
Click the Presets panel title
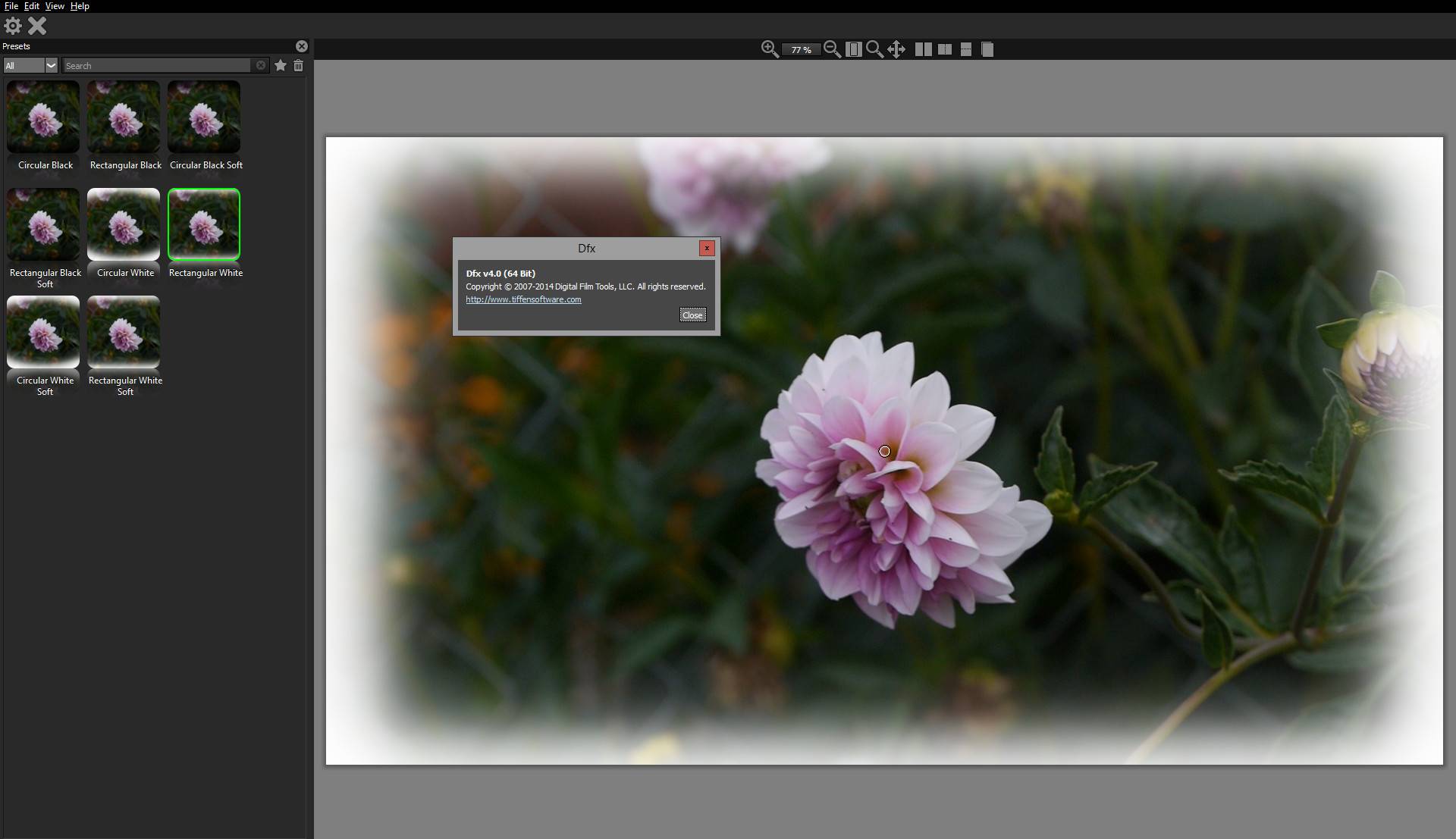click(x=16, y=46)
